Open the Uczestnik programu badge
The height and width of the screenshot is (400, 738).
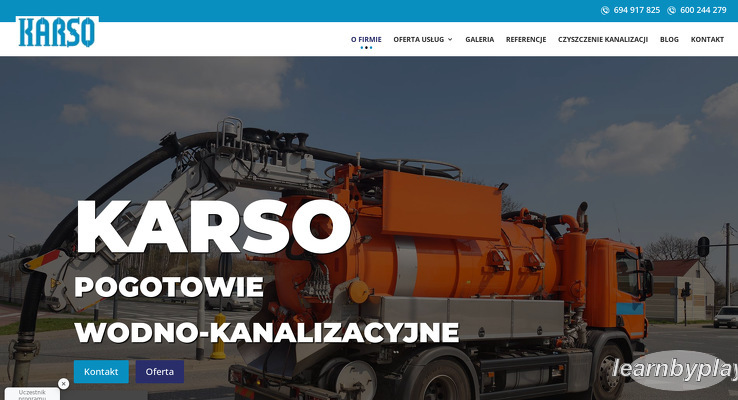point(31,394)
